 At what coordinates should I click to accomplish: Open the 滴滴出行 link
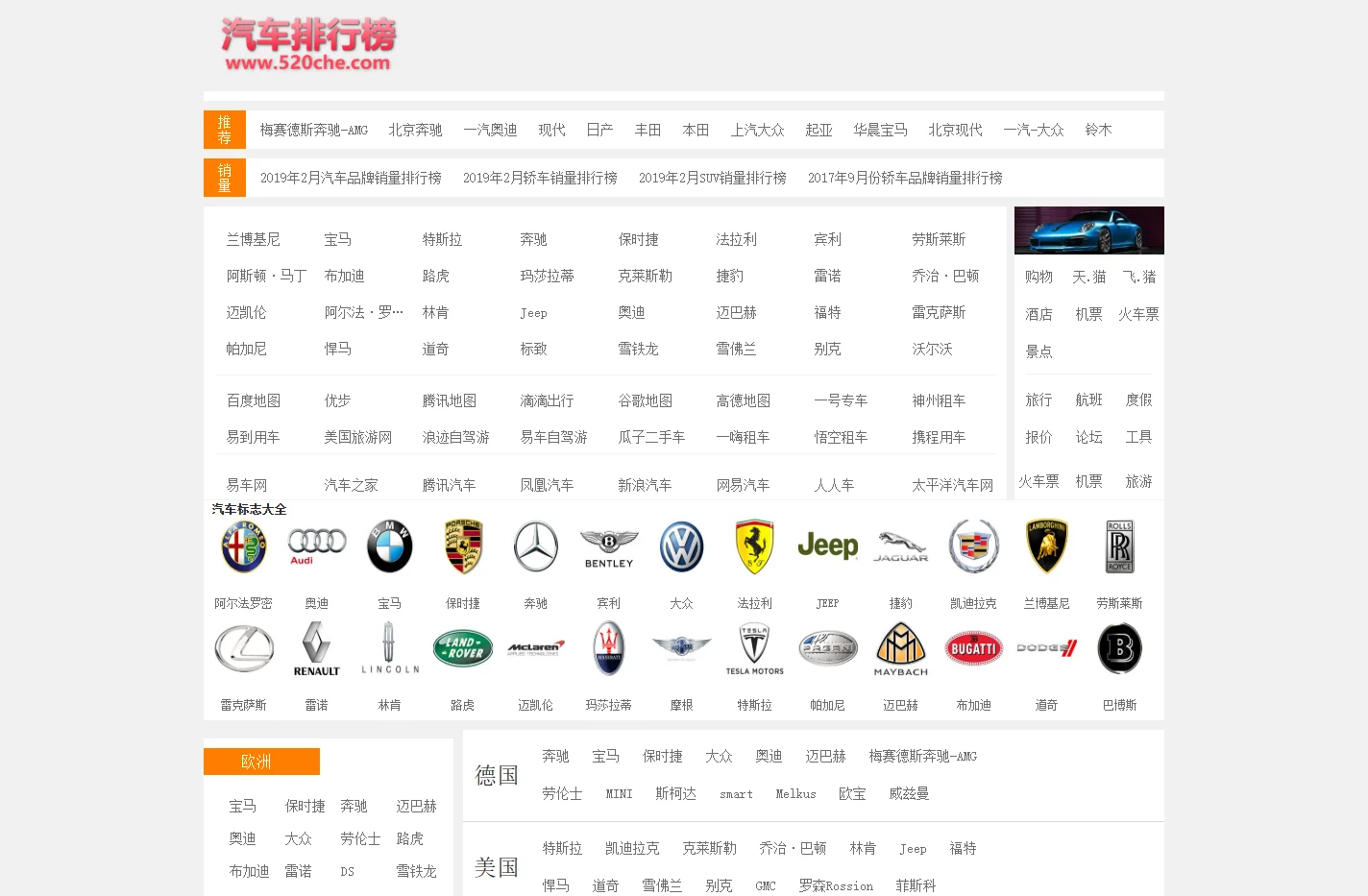(548, 400)
